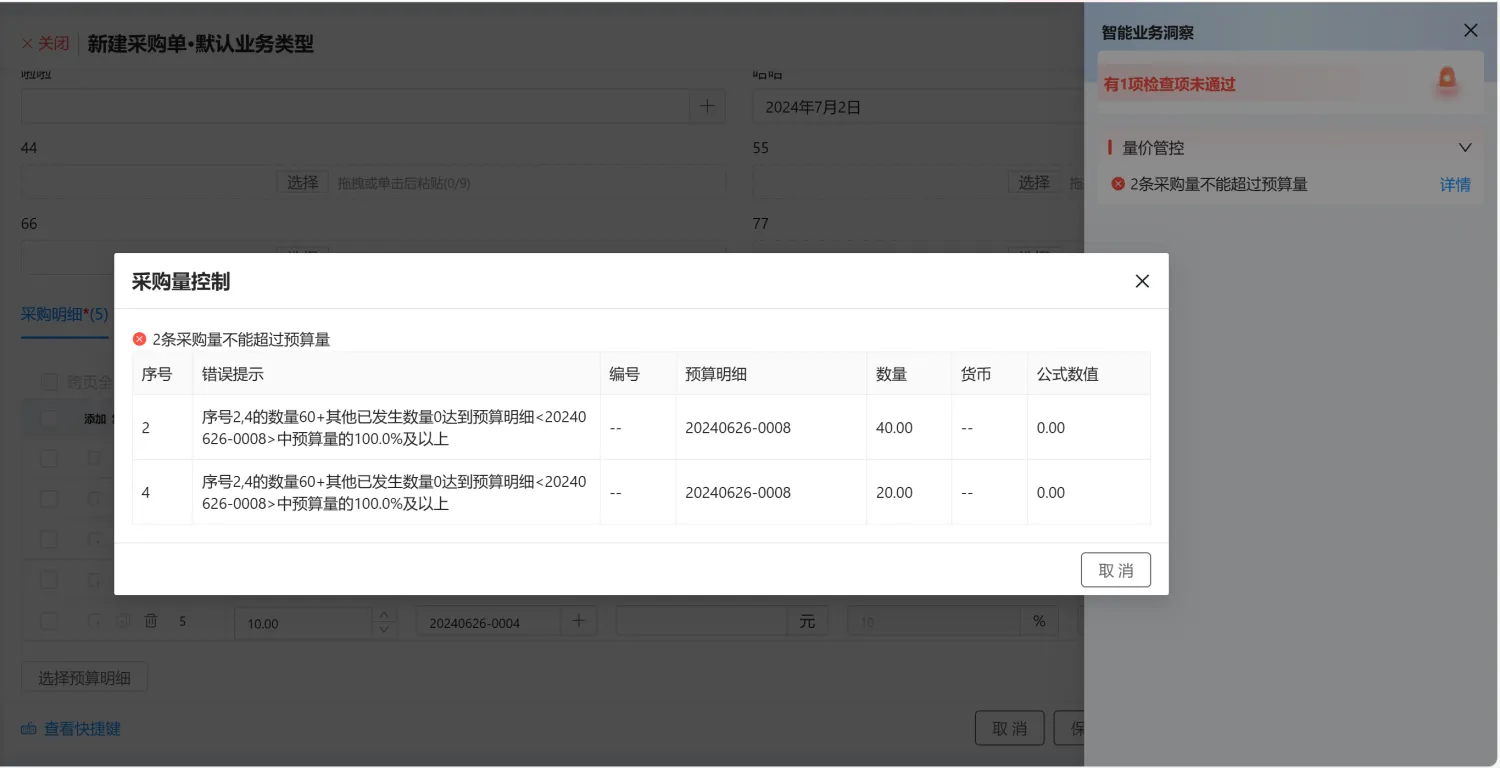Screen dimensions: 1500x768
Task: Tick the checkbox for row 5
Action: coord(49,621)
